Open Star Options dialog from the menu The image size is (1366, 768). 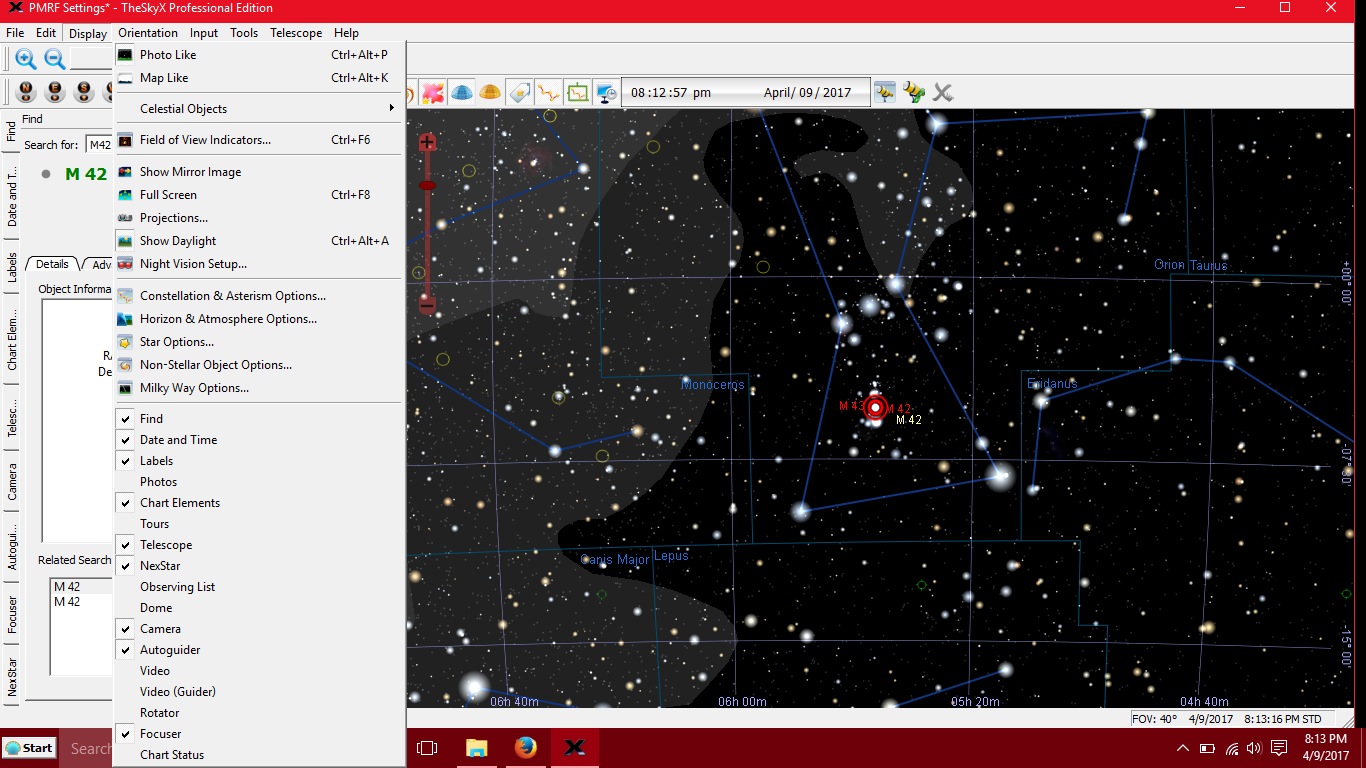pos(178,341)
